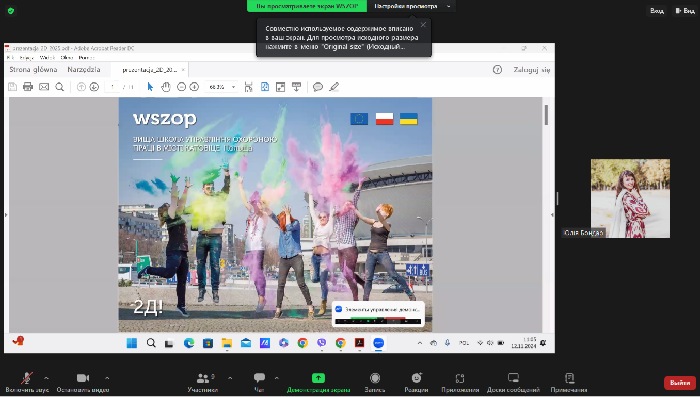Stop video with Остановить видео button
700x397 pixels.
[83, 383]
